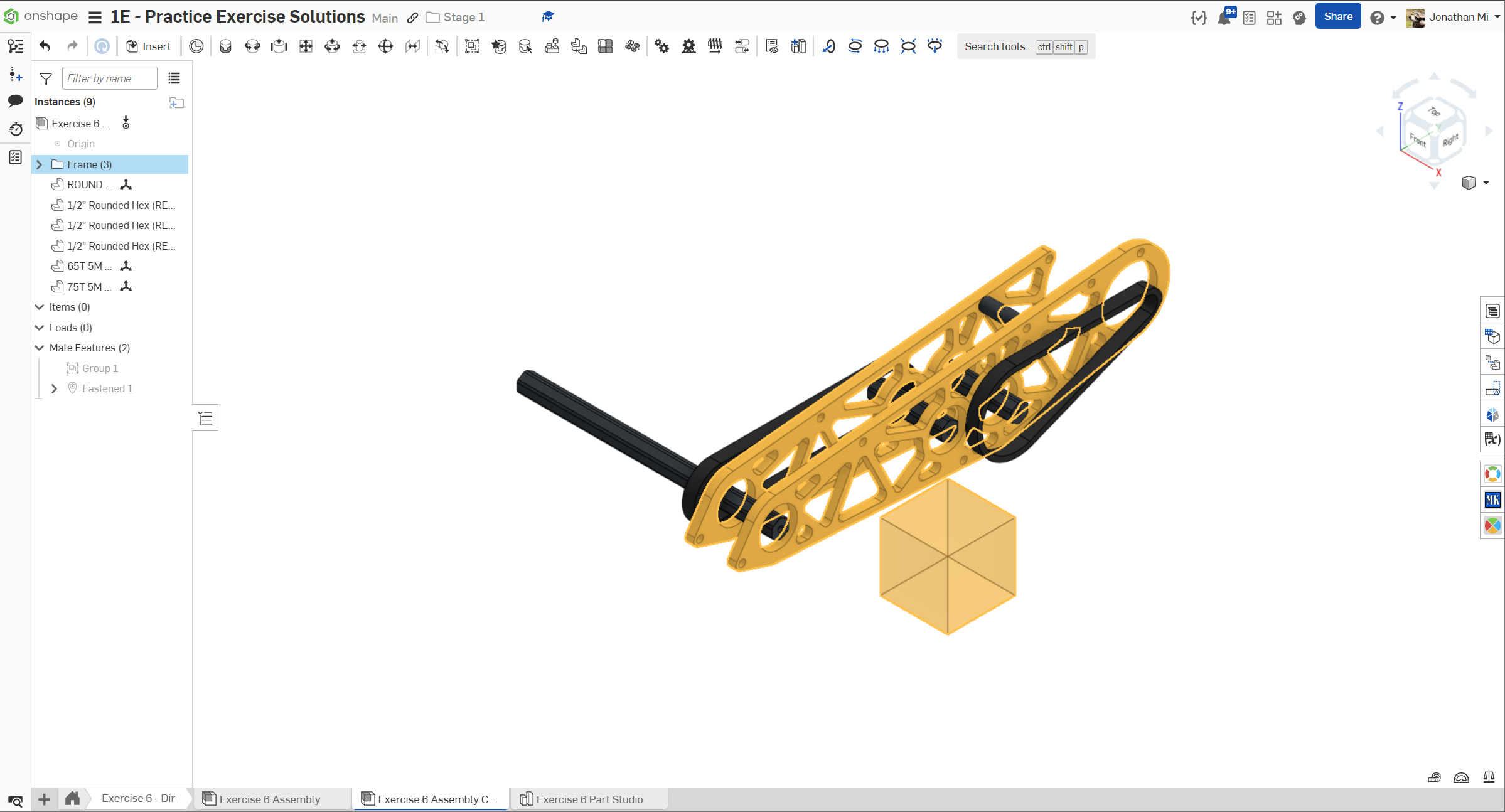Select the Gear relation tool
This screenshot has width=1505, height=812.
click(661, 46)
